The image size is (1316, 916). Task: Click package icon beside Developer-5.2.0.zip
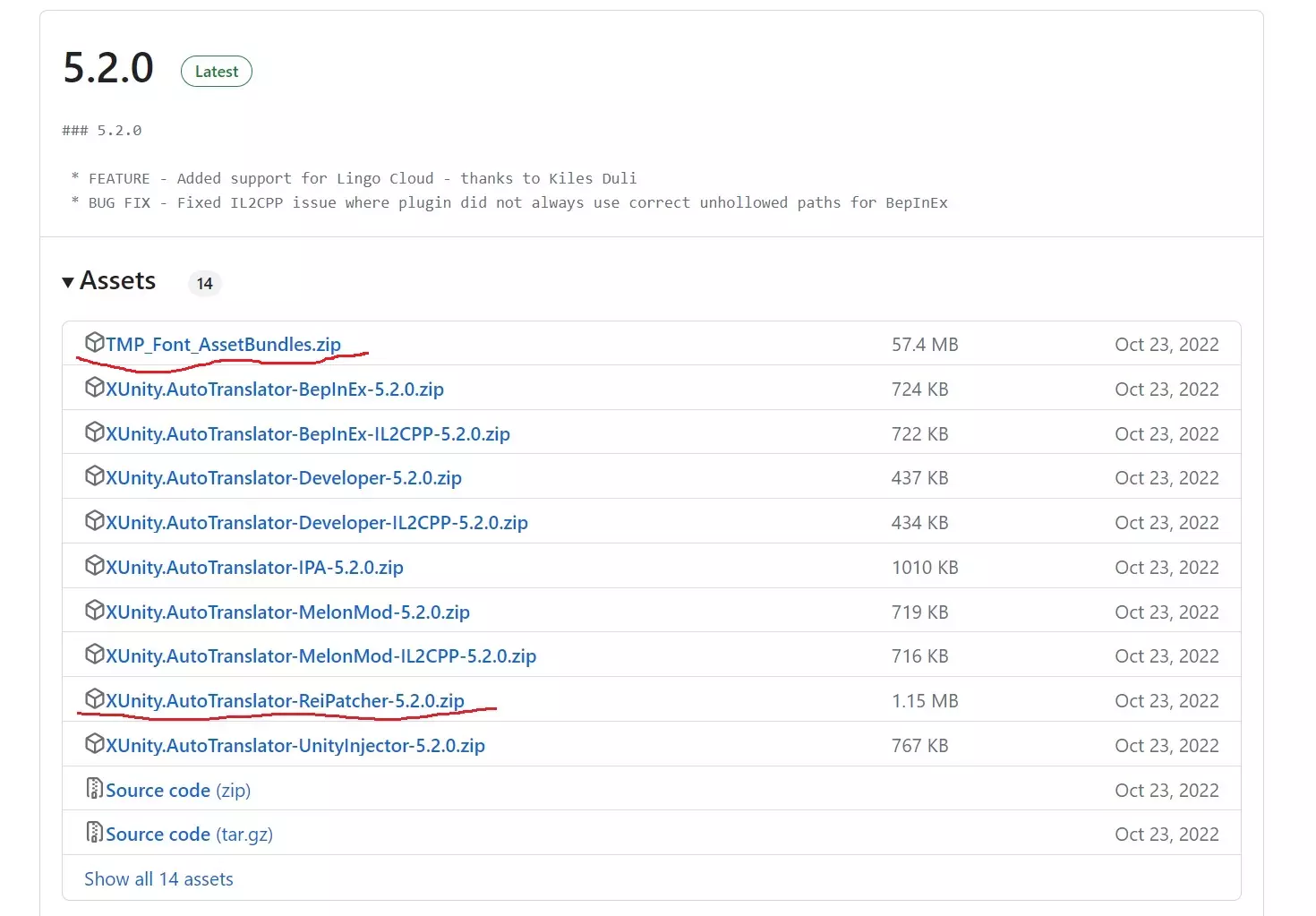(x=94, y=475)
